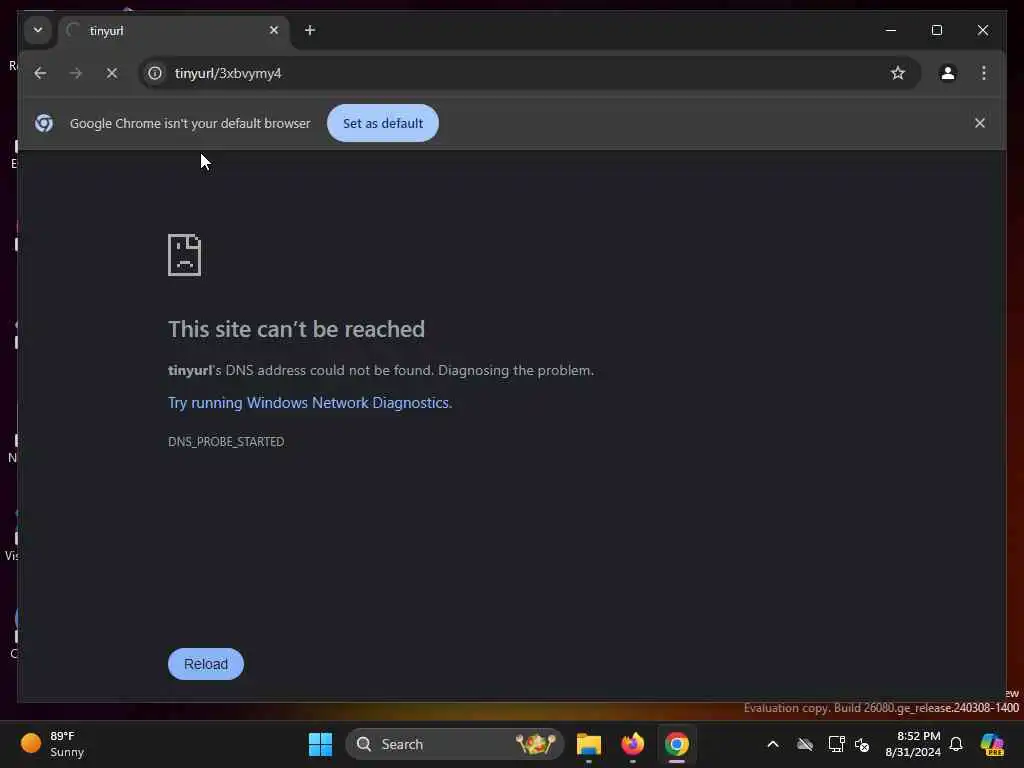This screenshot has width=1024, height=768.
Task: Click the Chrome logo in the infobar
Action: pyautogui.click(x=44, y=123)
